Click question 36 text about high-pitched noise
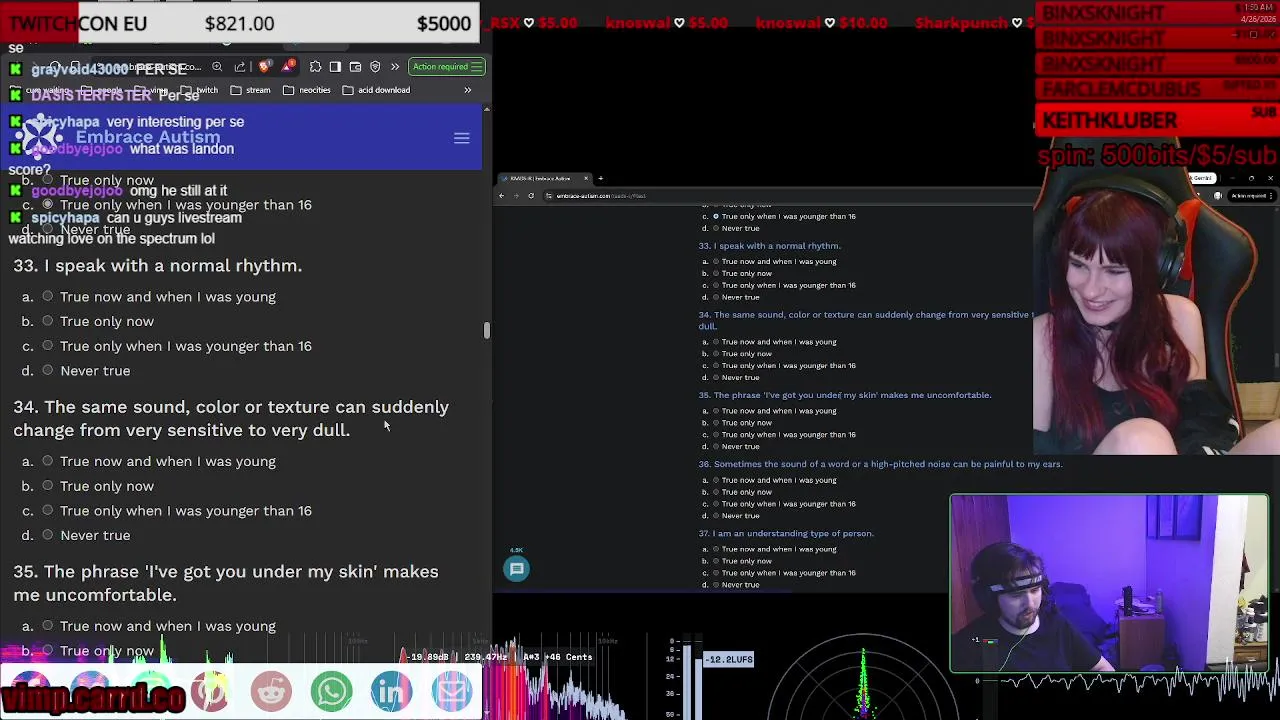This screenshot has width=1280, height=720. pos(880,464)
